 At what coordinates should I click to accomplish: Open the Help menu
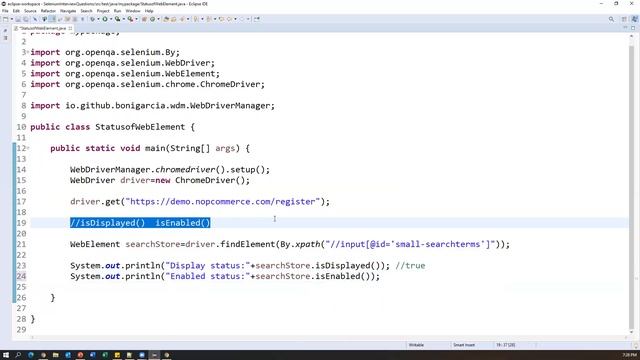point(149,11)
